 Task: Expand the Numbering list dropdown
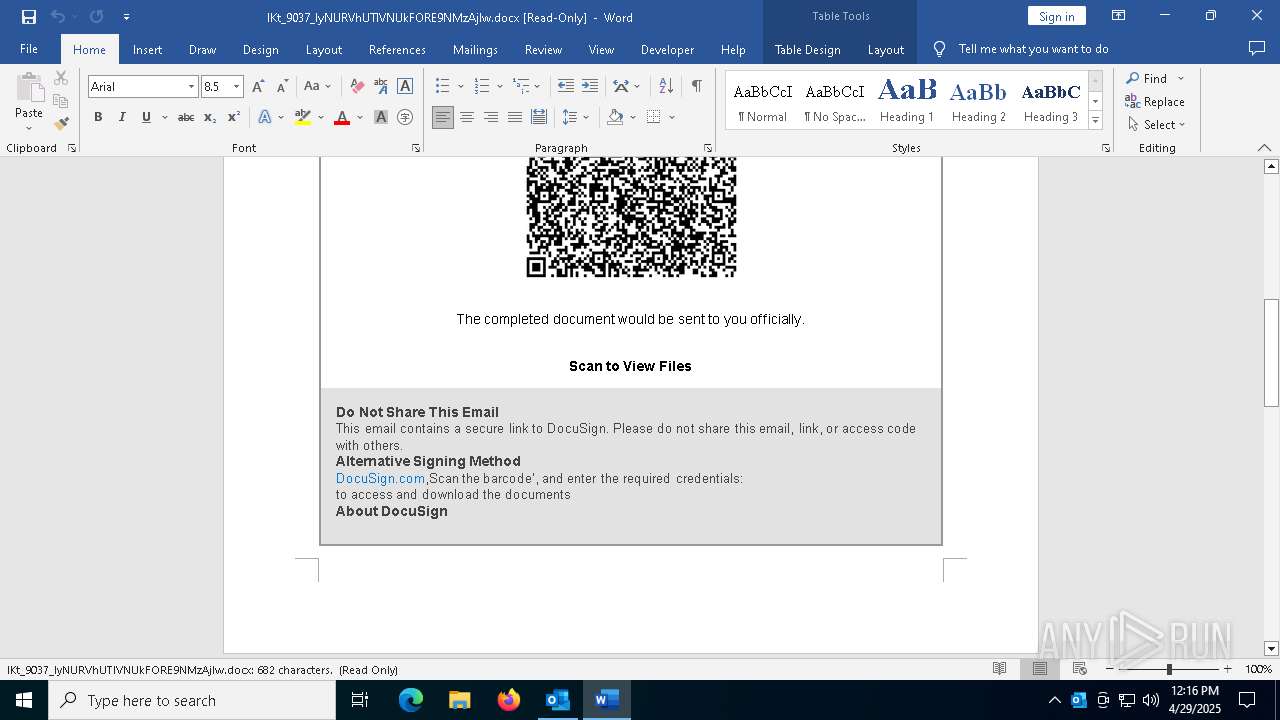tap(499, 87)
